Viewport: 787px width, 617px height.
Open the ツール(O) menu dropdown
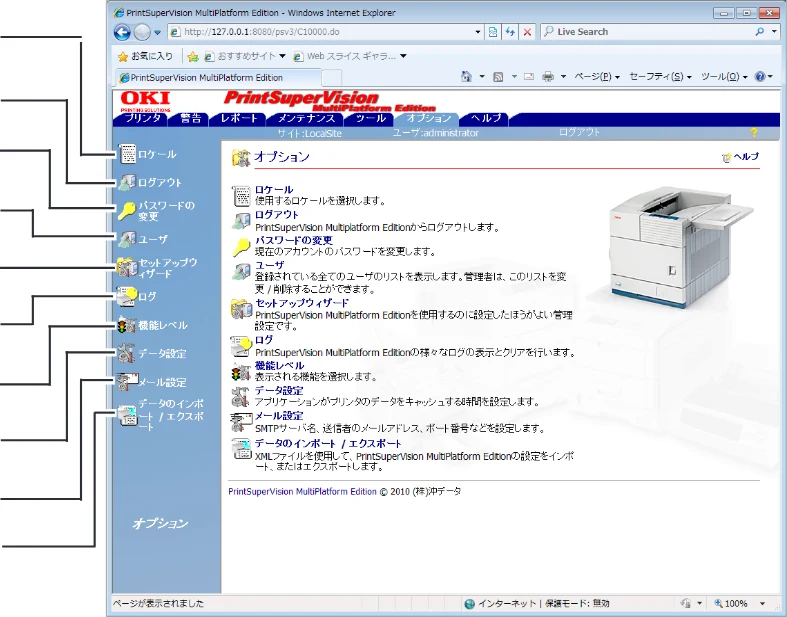click(724, 77)
